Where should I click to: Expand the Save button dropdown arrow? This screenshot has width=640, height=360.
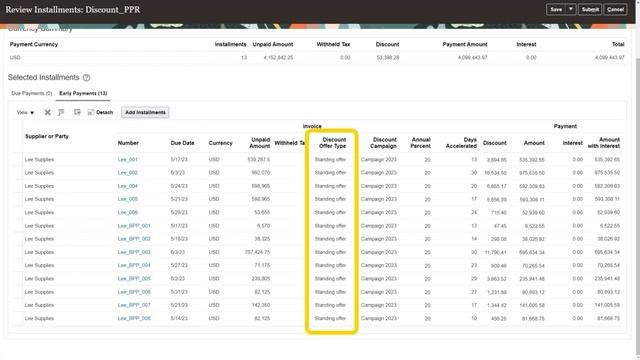[x=571, y=9]
